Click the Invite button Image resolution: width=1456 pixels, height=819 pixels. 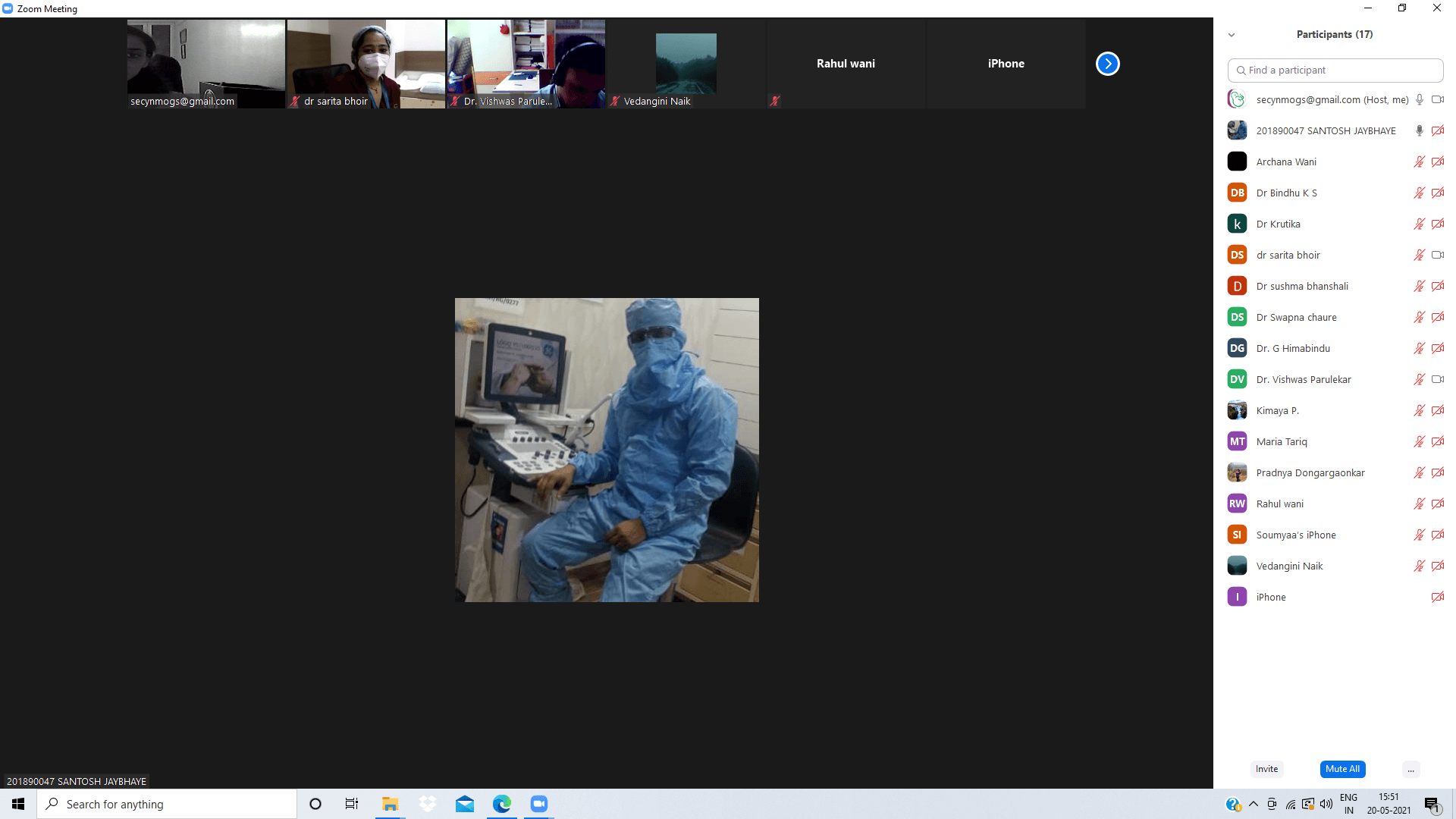coord(1266,769)
